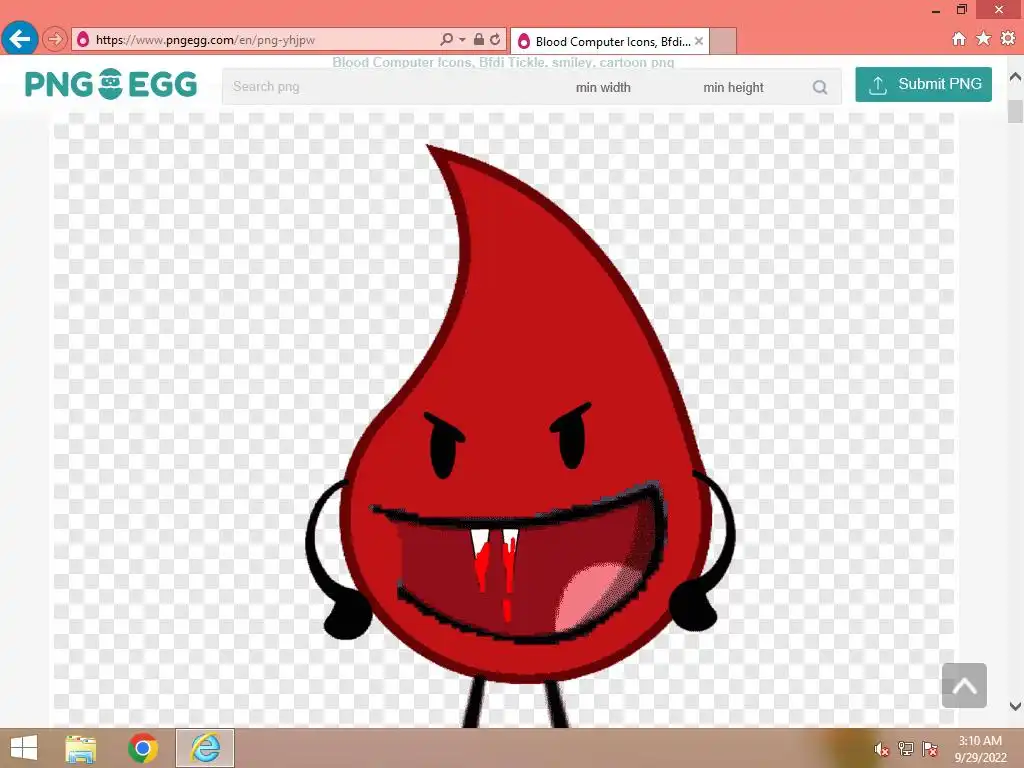Restore down the browser window
The width and height of the screenshot is (1024, 768).
(x=961, y=9)
